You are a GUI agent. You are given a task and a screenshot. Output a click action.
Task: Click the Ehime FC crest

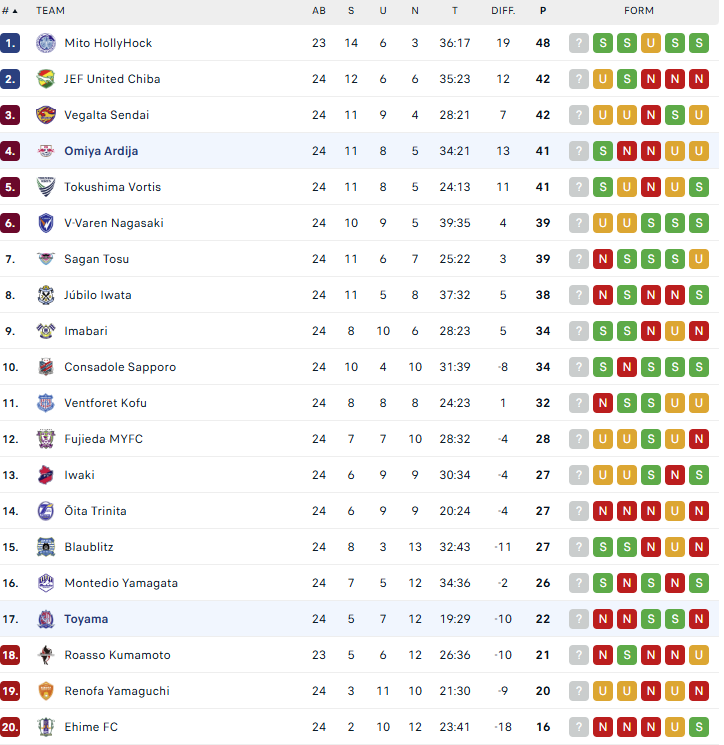click(x=46, y=727)
